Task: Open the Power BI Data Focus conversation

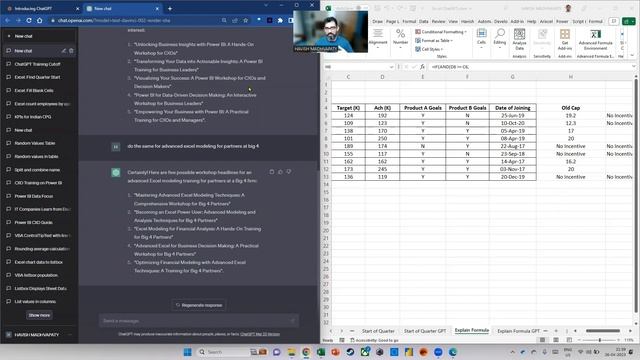Action: [34, 196]
